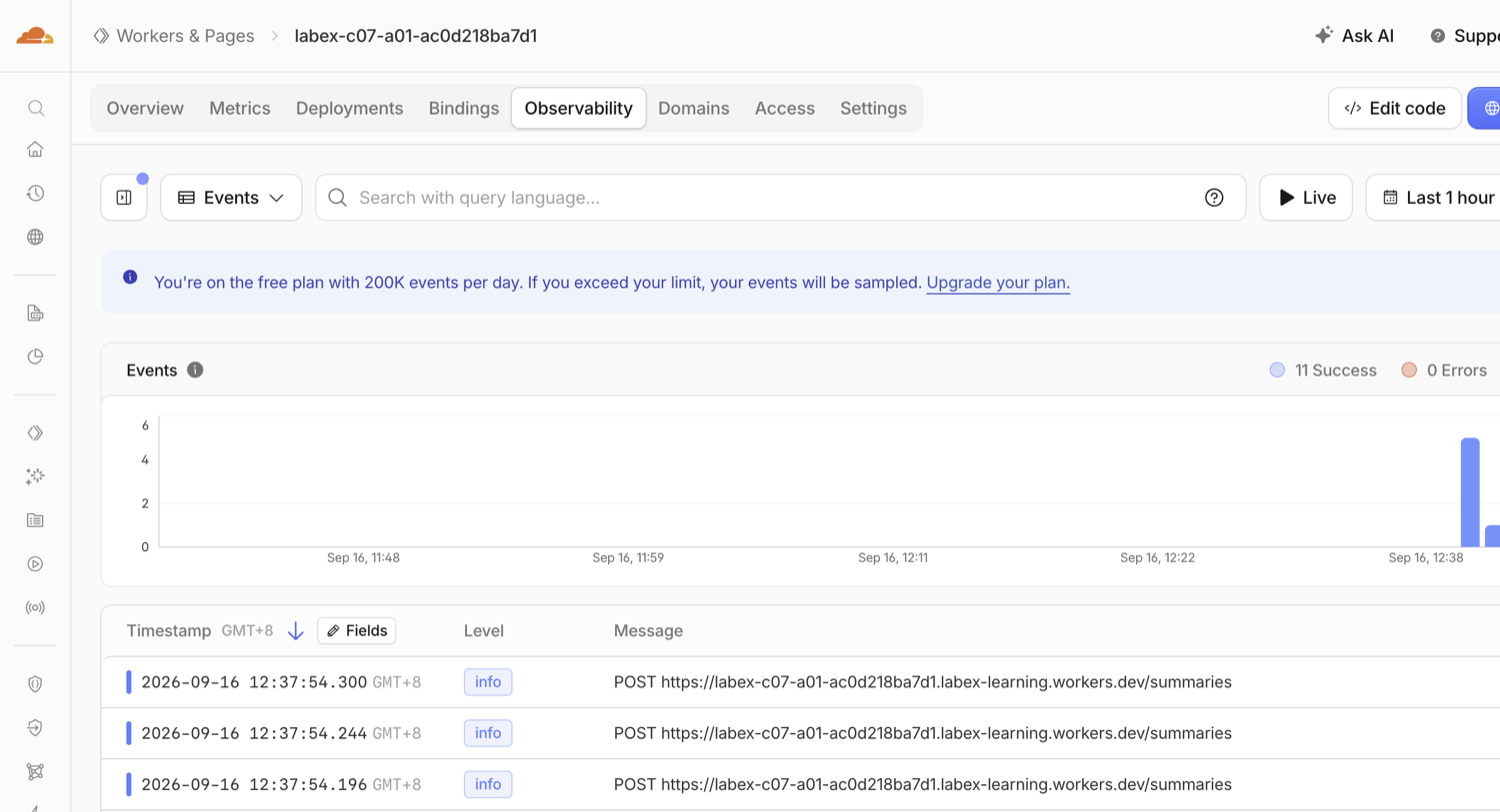
Task: Click the Timestamp column header
Action: 169,631
